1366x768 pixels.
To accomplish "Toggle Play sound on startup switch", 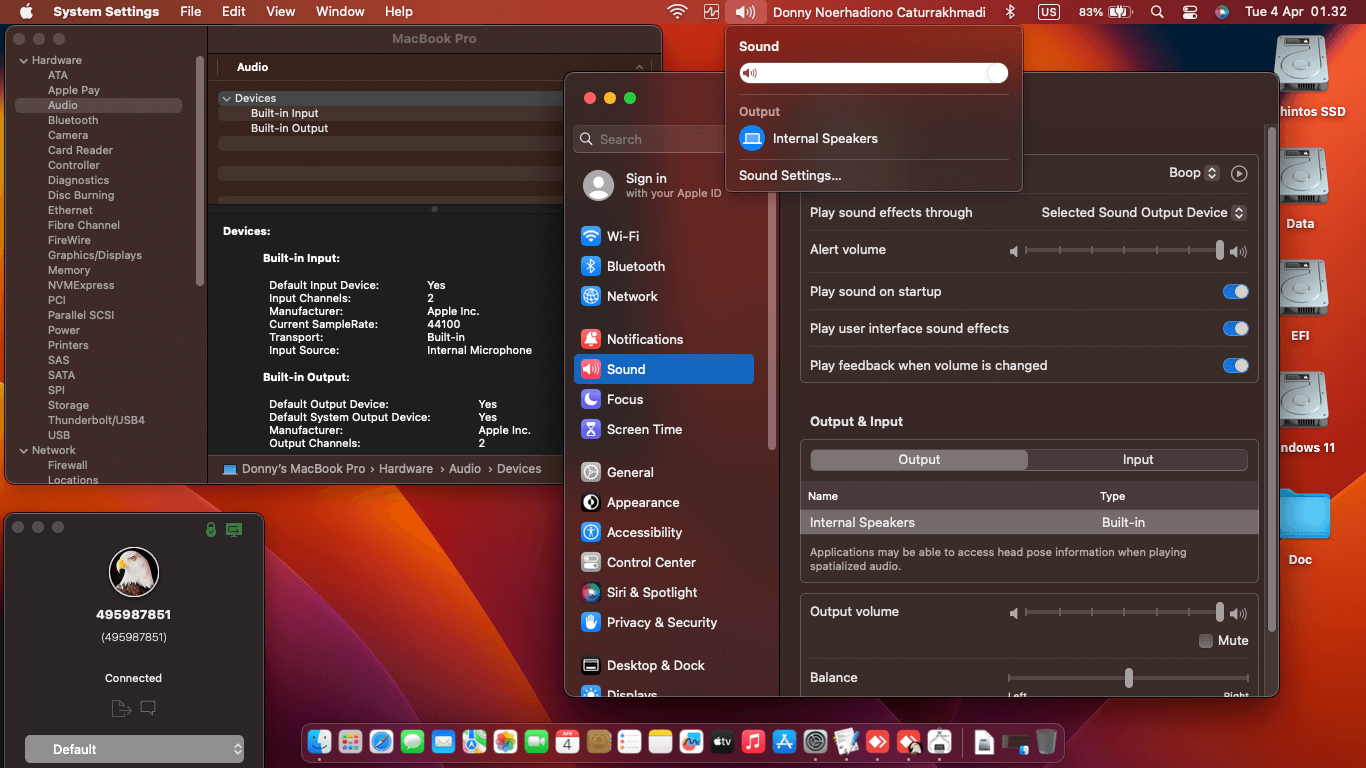I will (1236, 292).
